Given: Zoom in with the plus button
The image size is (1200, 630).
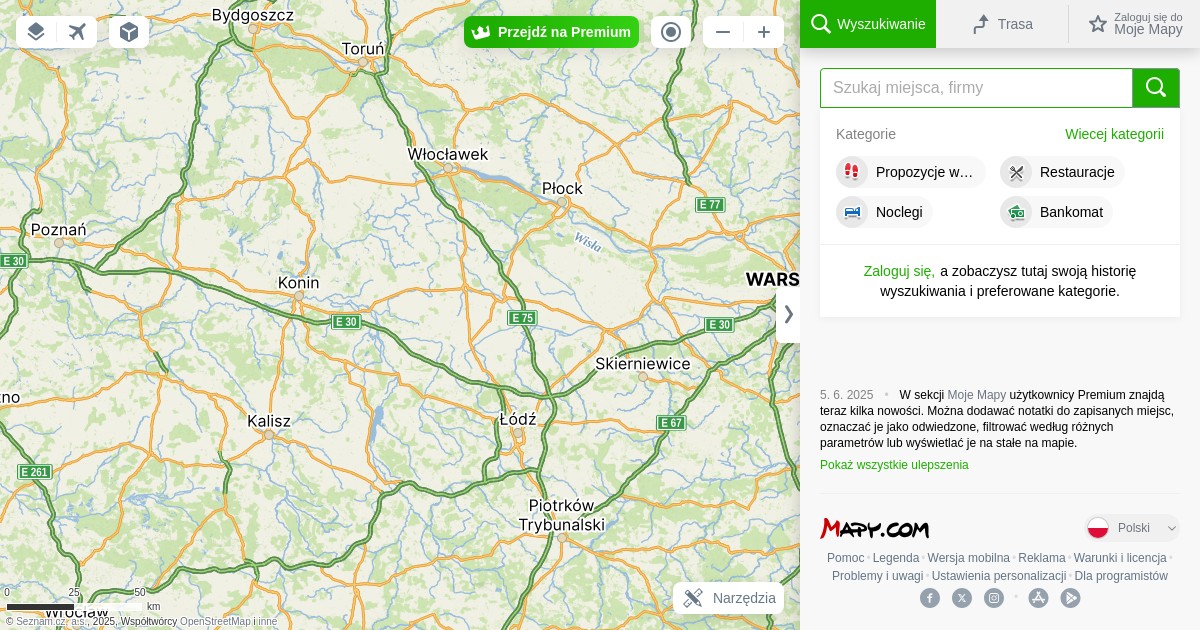Looking at the screenshot, I should [x=764, y=32].
